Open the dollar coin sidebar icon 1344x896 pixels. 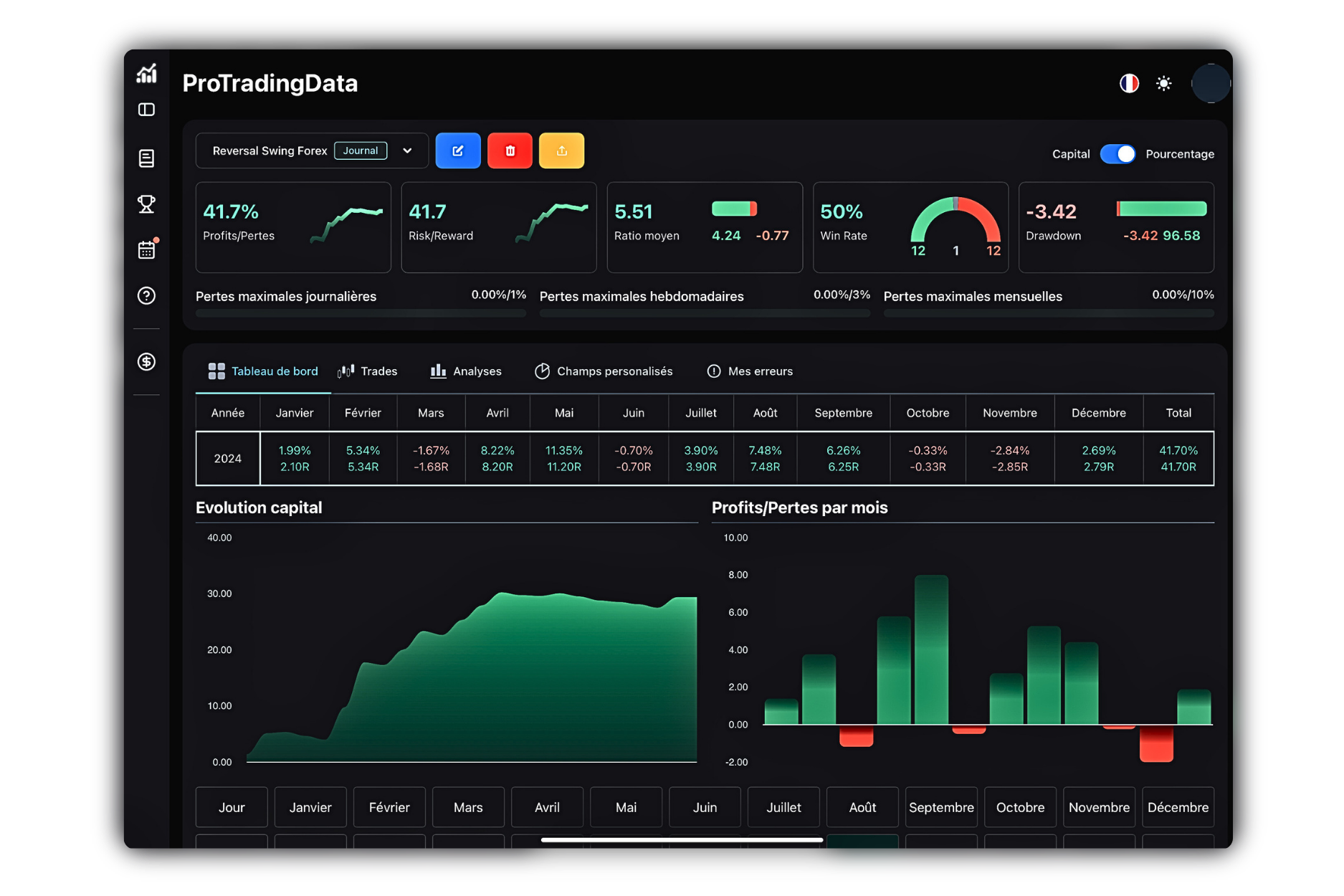[x=146, y=362]
